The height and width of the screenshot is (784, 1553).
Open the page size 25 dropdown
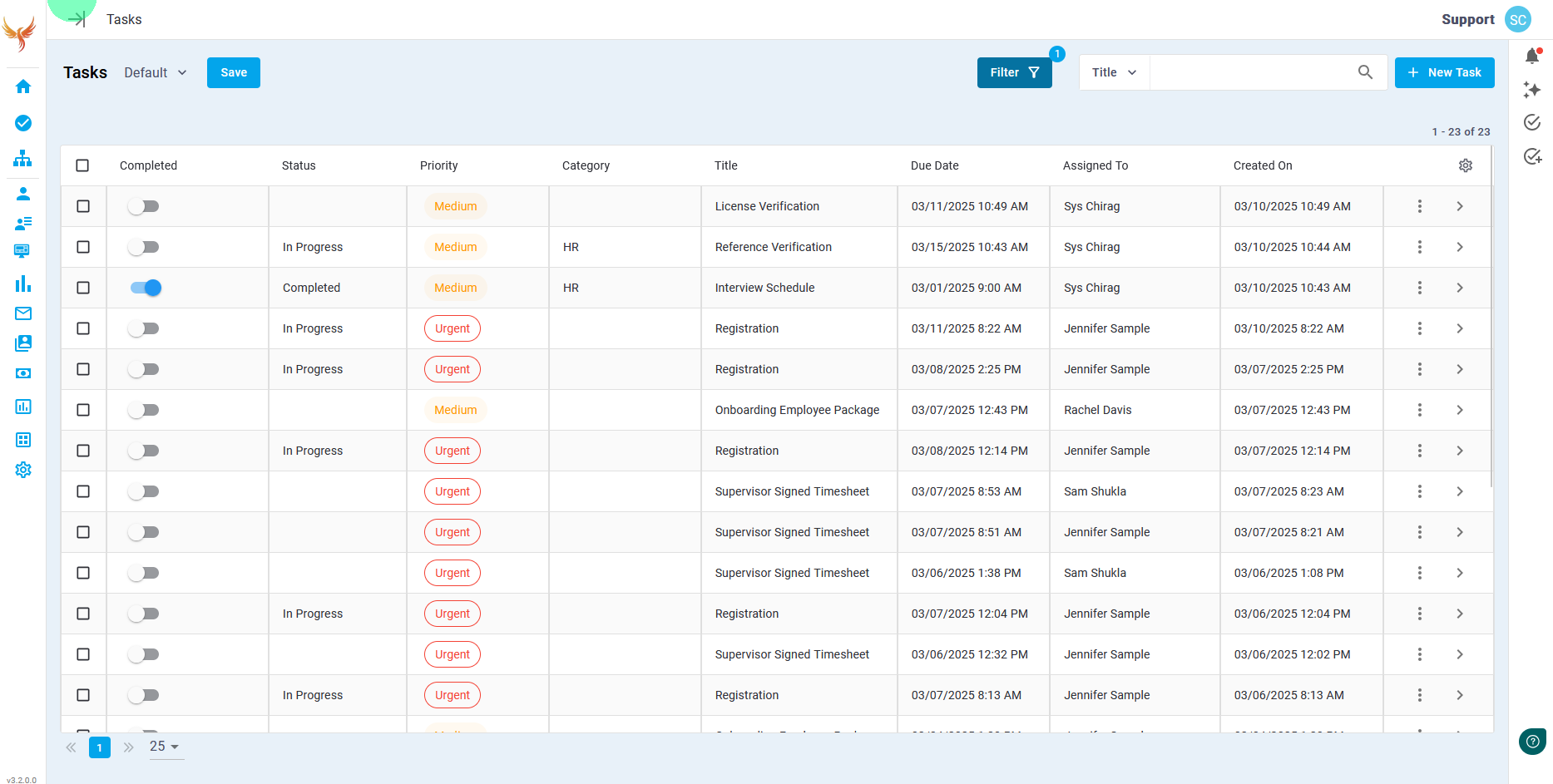165,747
